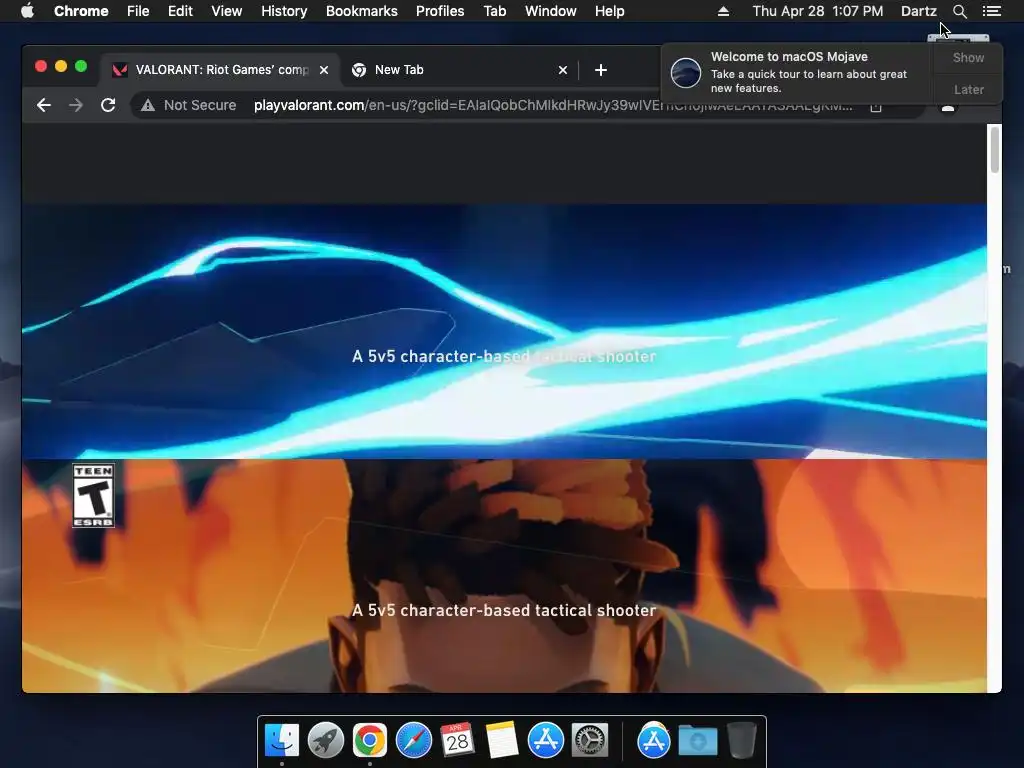1024x768 pixels.
Task: Click the Chrome back arrow
Action: pyautogui.click(x=44, y=105)
